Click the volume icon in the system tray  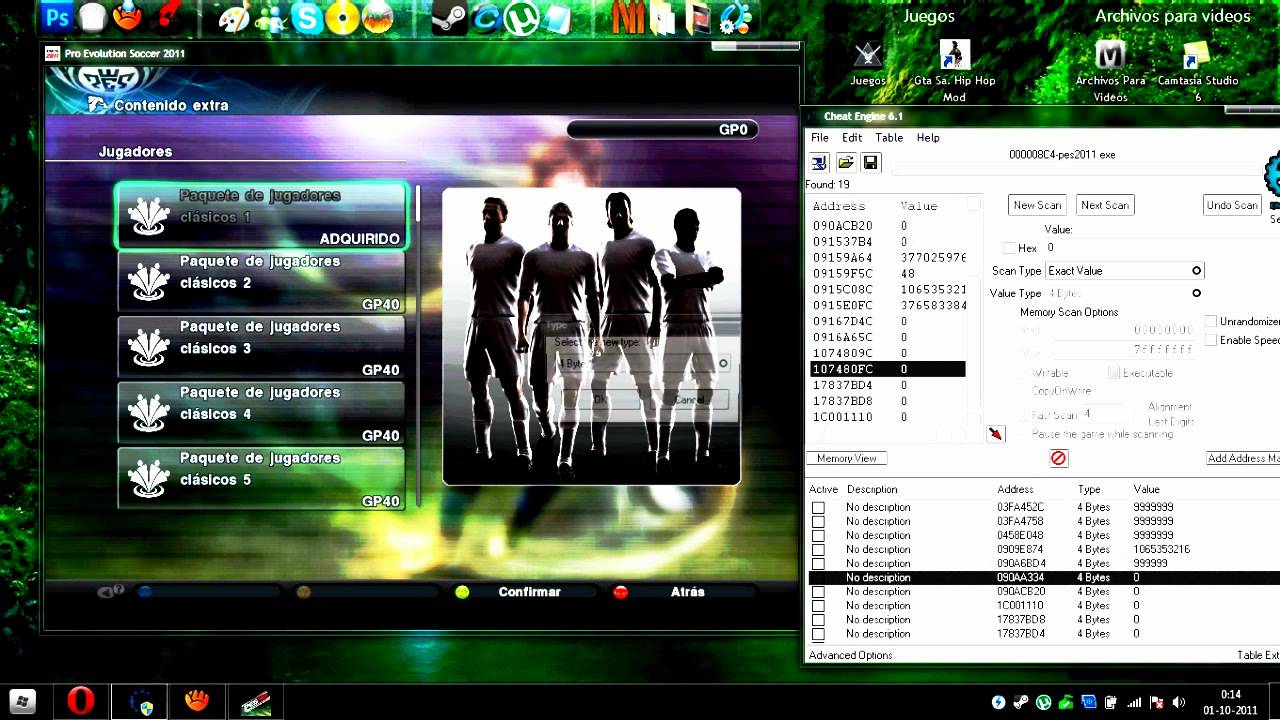[x=1178, y=702]
